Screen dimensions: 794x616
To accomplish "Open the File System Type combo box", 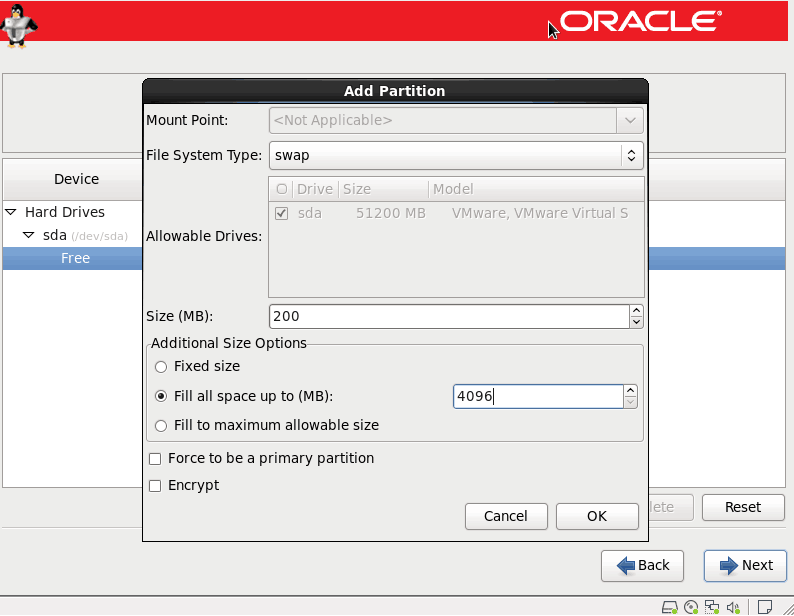I will coord(456,156).
